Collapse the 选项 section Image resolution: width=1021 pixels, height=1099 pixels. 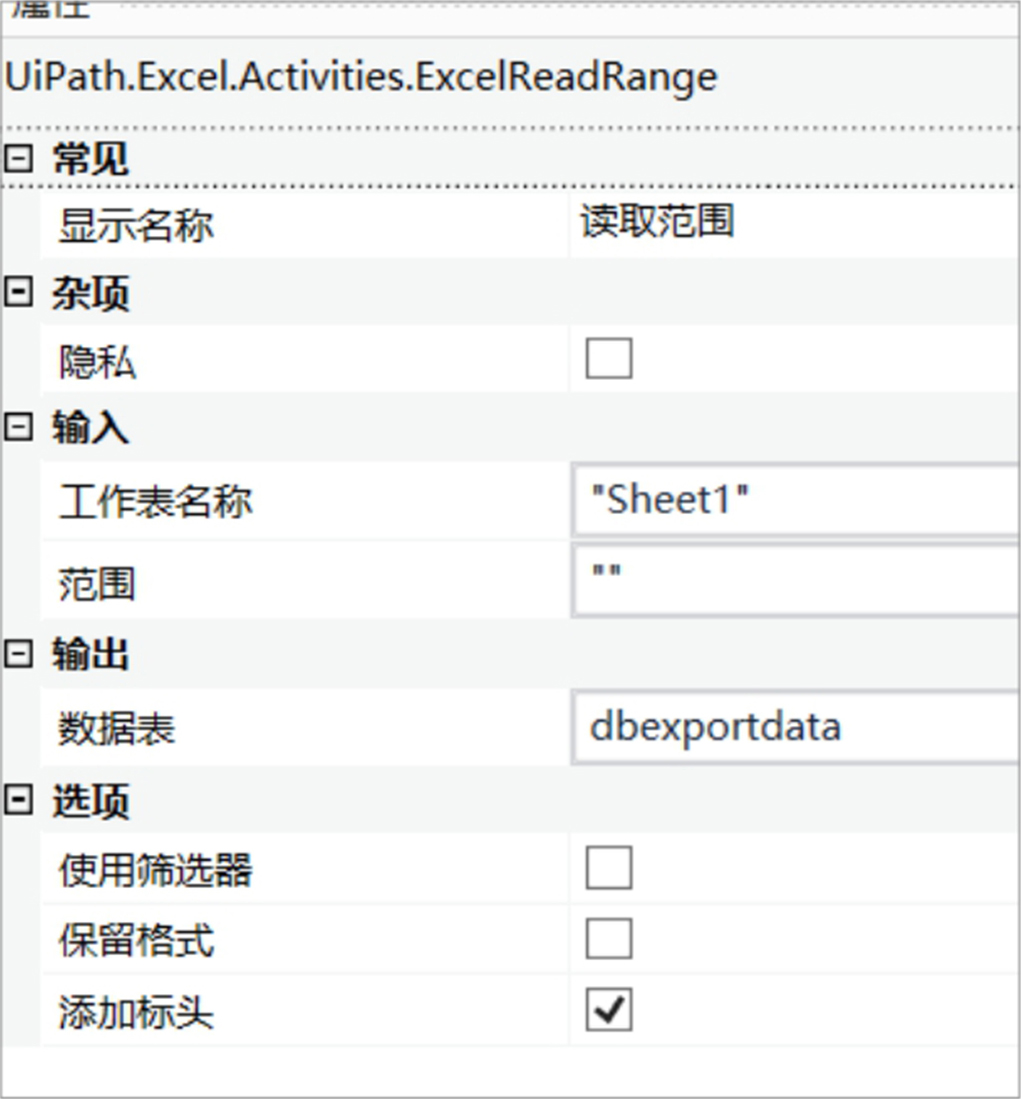(x=18, y=800)
